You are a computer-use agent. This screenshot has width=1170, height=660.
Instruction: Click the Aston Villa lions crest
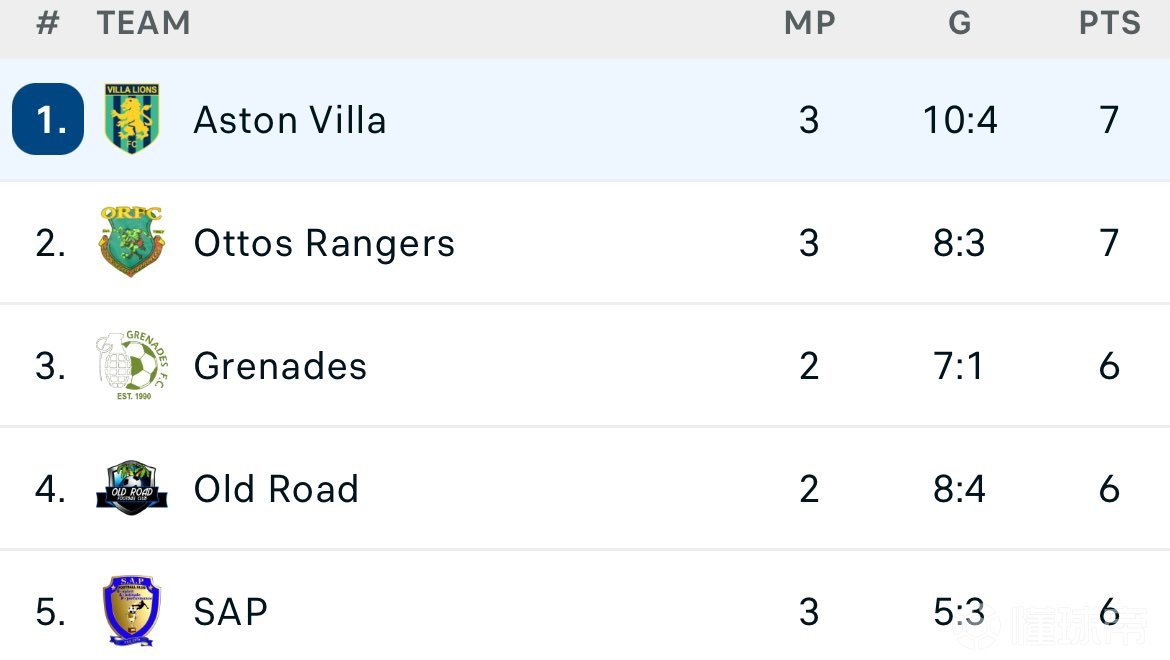click(132, 120)
